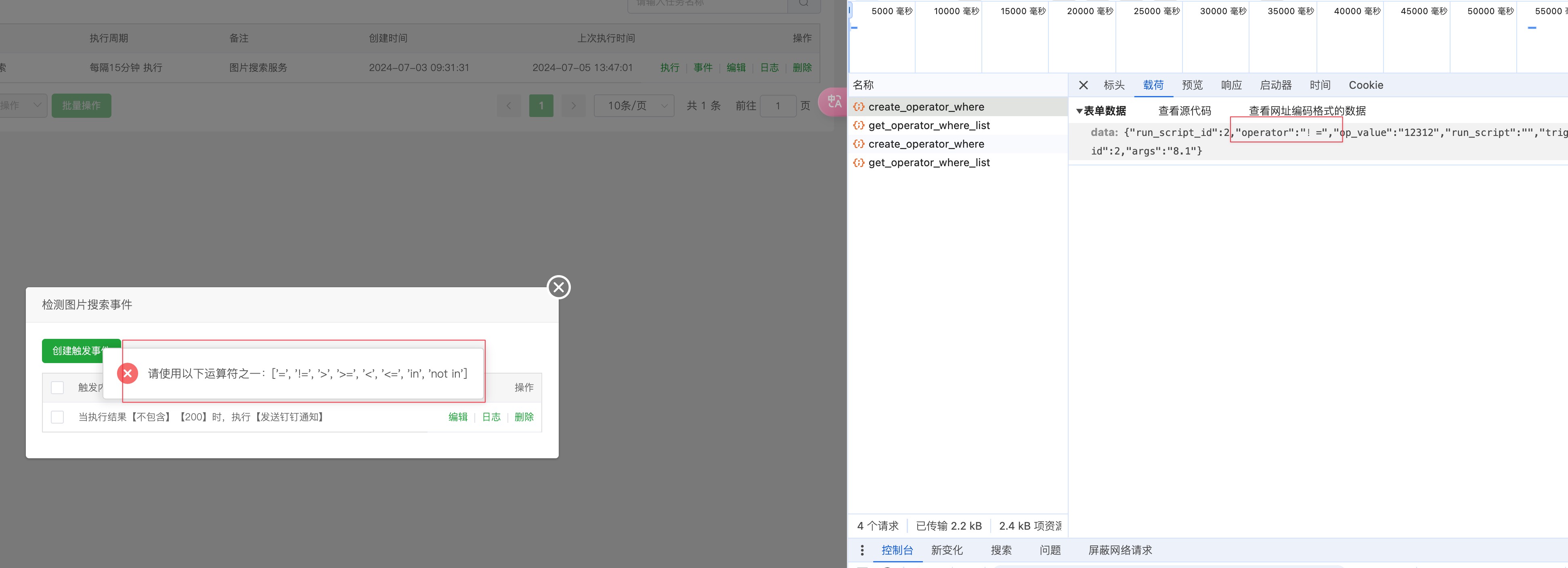Viewport: 1568px width, 568px height.
Task: Click 删除 link in the main task row
Action: [x=802, y=67]
